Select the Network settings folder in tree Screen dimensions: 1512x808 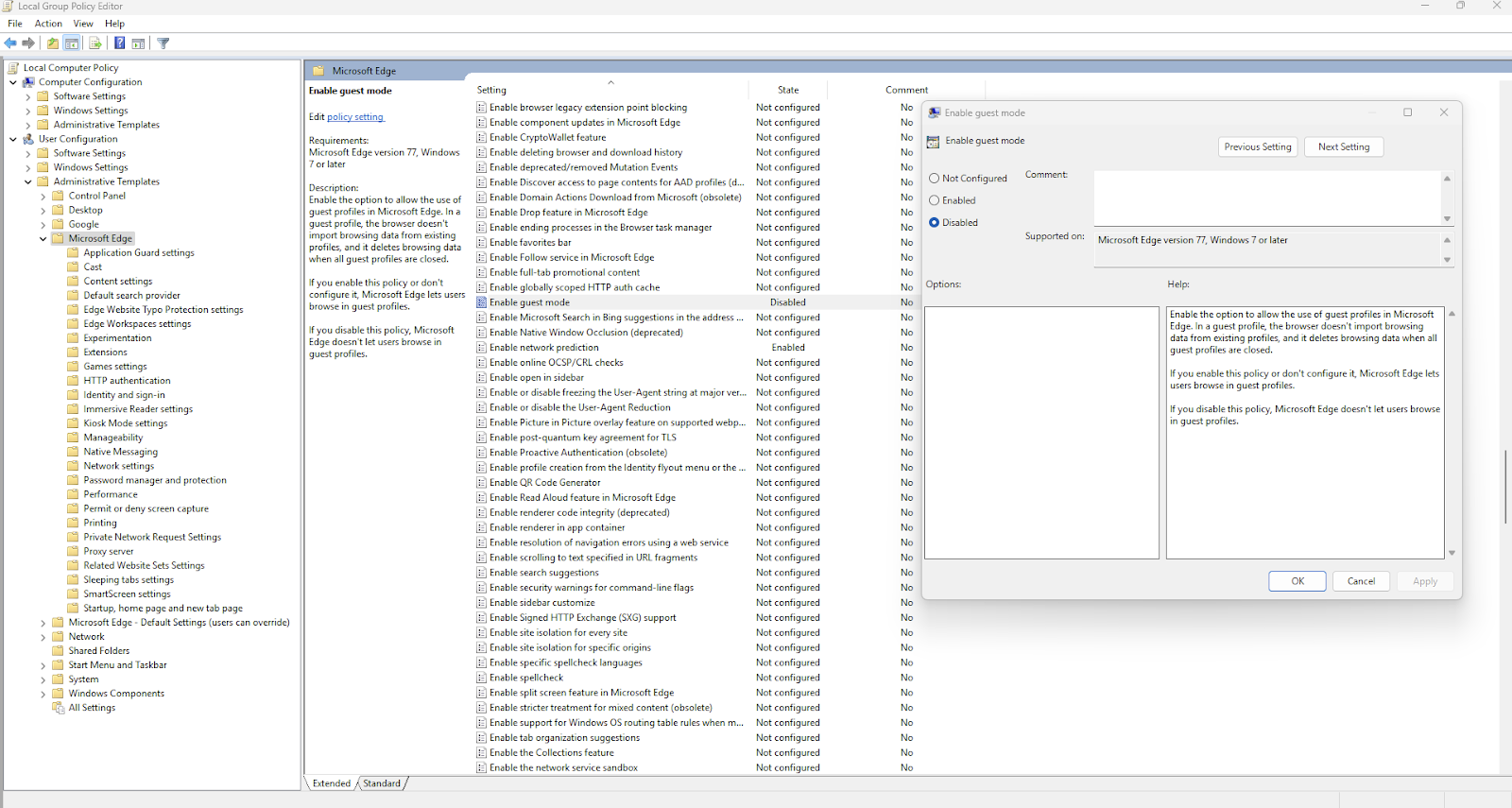(118, 466)
